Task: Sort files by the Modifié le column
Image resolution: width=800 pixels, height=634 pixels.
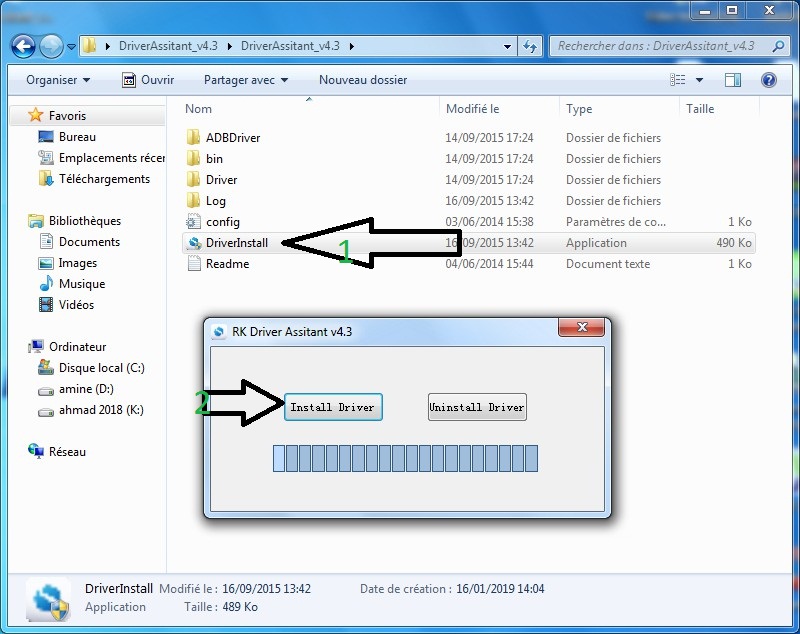Action: click(473, 109)
